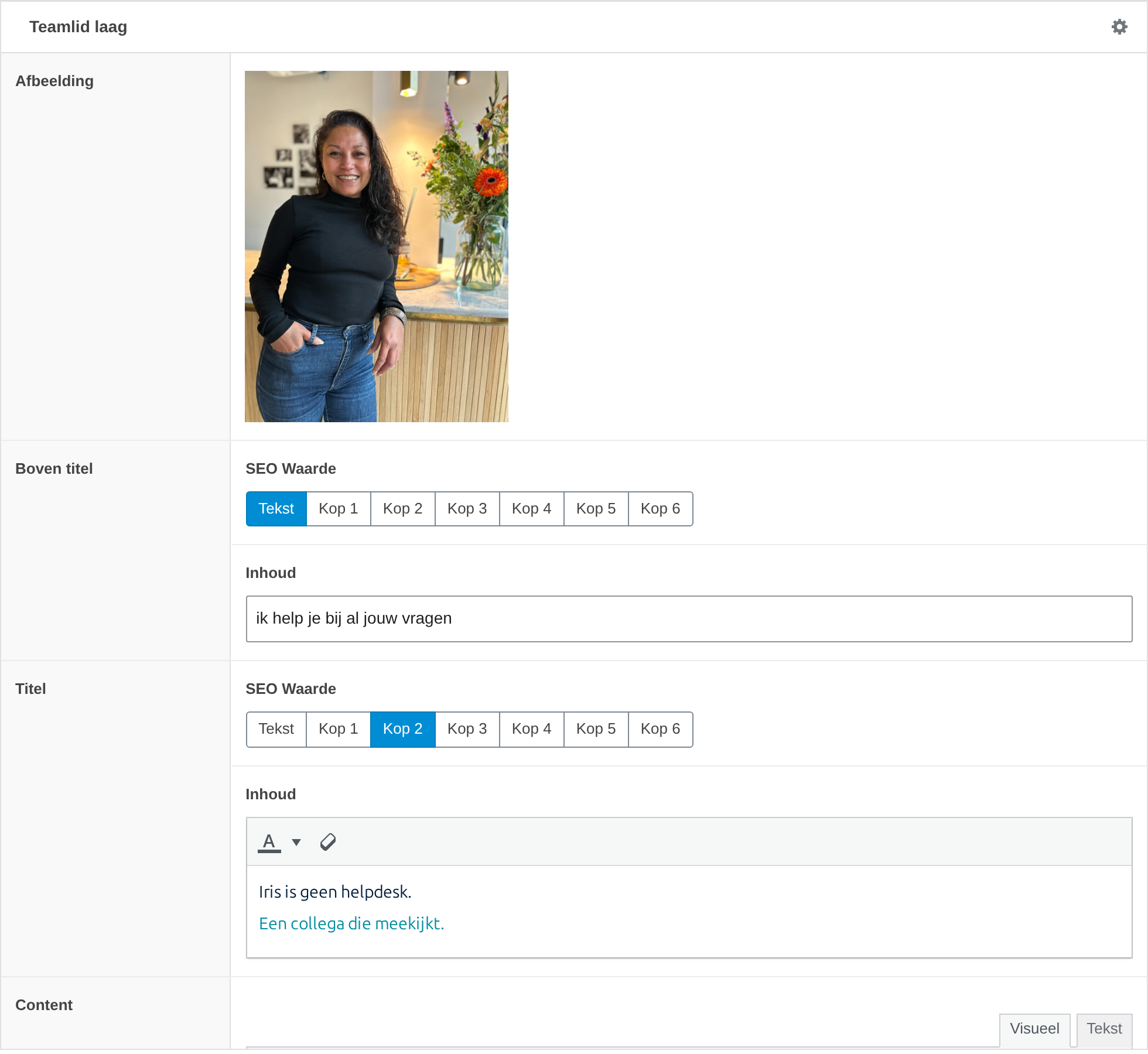The height and width of the screenshot is (1054, 1148).
Task: Click the text color A icon
Action: 269,842
